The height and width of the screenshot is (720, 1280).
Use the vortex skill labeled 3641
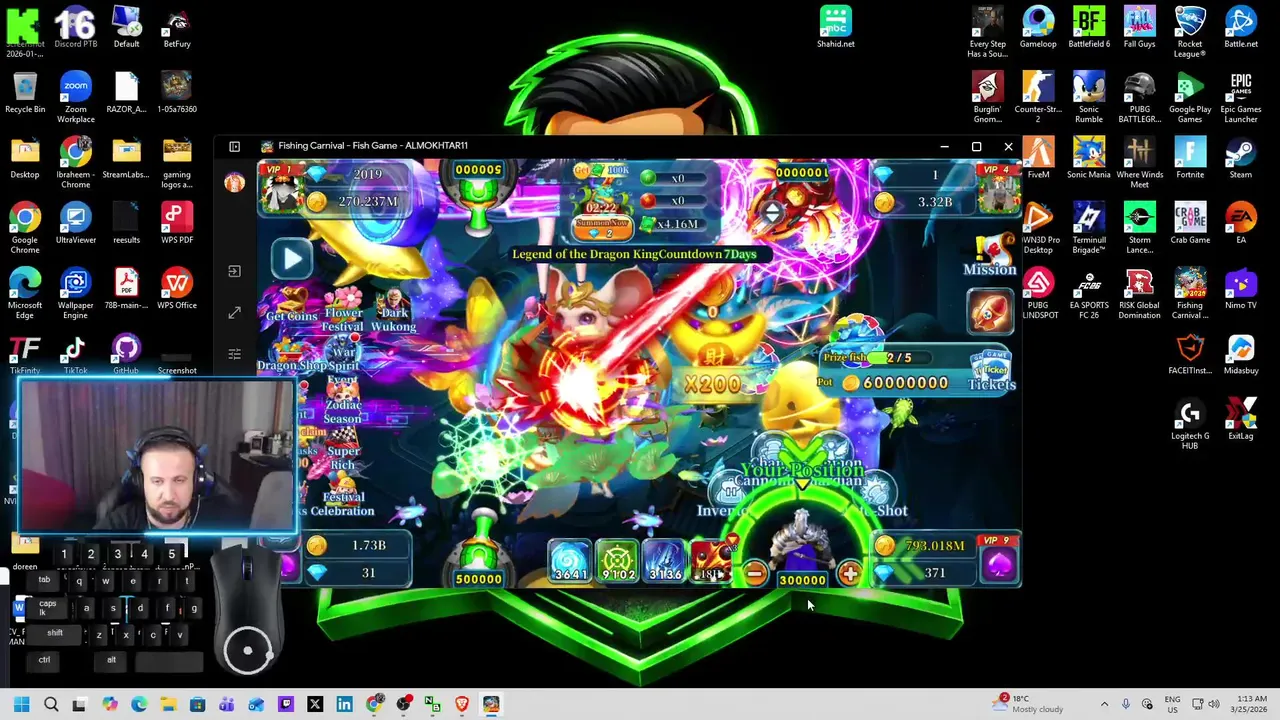pyautogui.click(x=570, y=561)
